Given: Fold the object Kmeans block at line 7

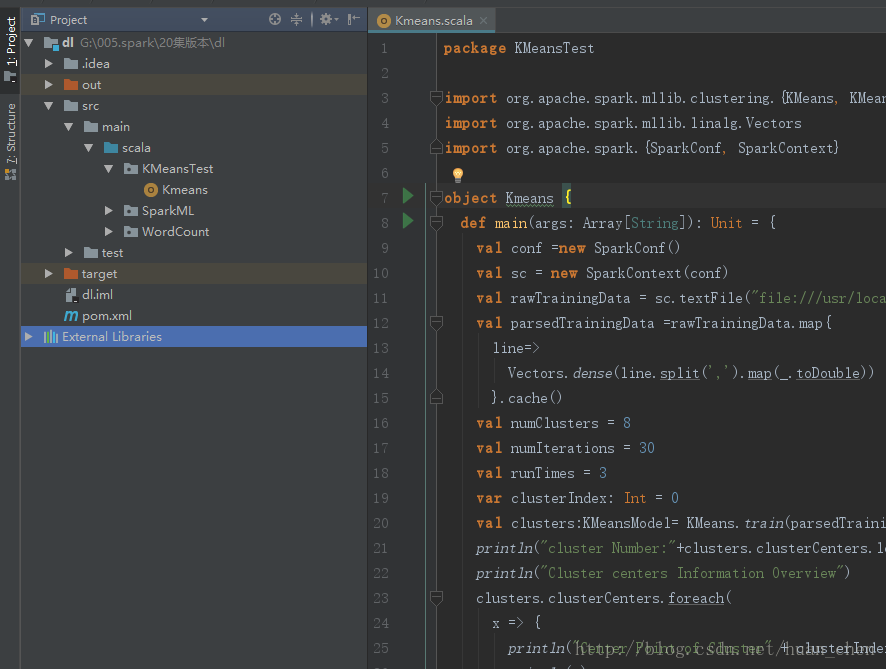Looking at the screenshot, I should 436,198.
